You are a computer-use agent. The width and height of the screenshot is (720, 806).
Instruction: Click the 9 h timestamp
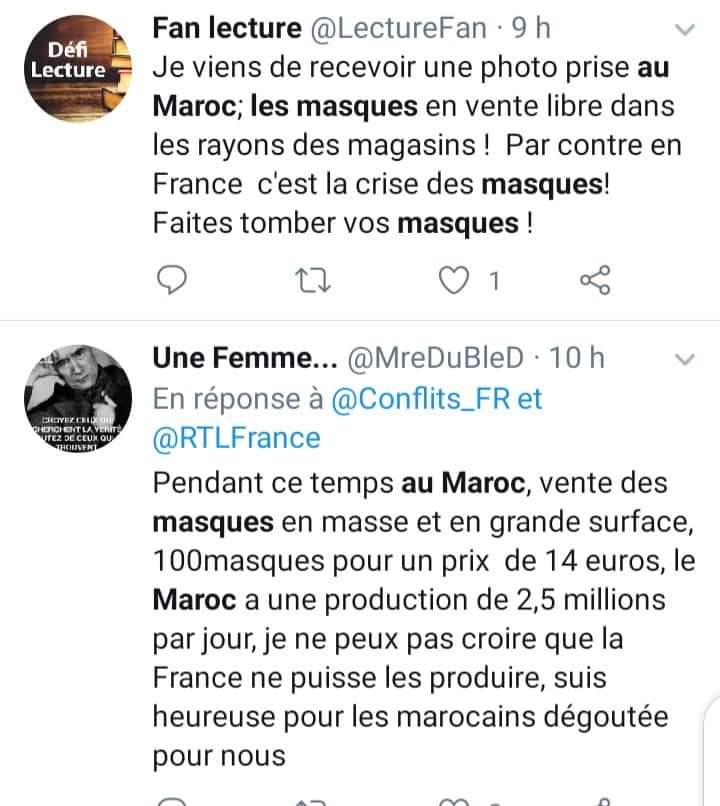pyautogui.click(x=532, y=28)
